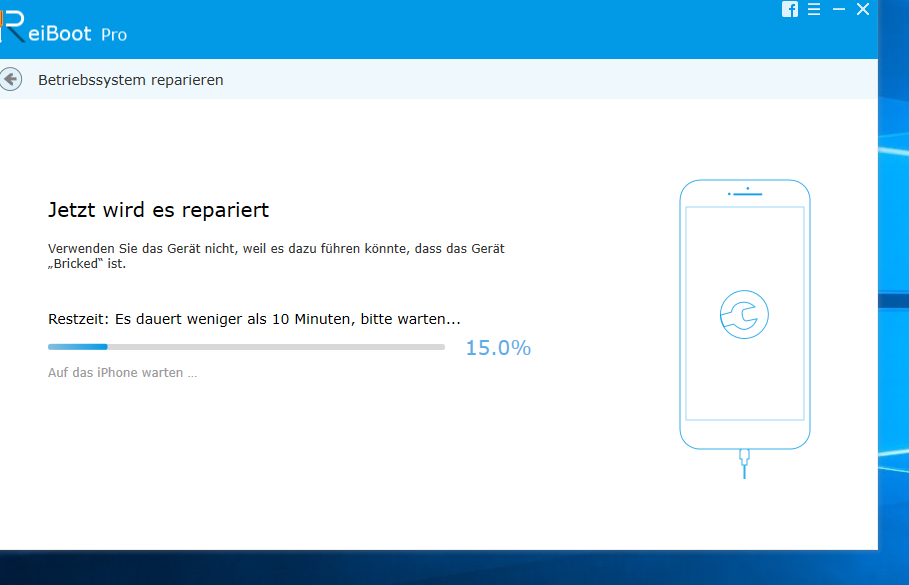Open the Facebook icon in title bar

790,9
